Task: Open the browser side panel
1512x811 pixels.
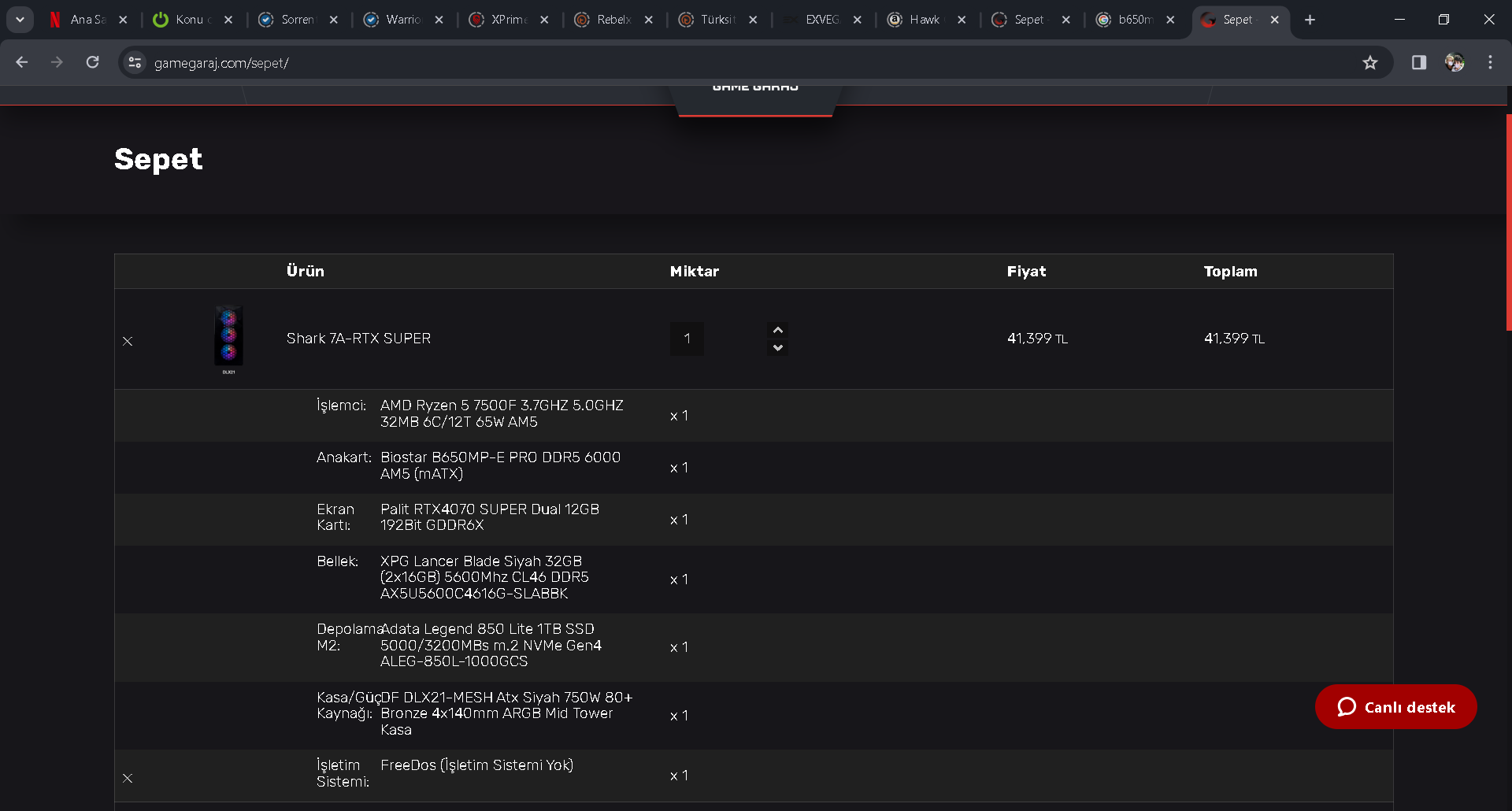Action: (x=1419, y=62)
